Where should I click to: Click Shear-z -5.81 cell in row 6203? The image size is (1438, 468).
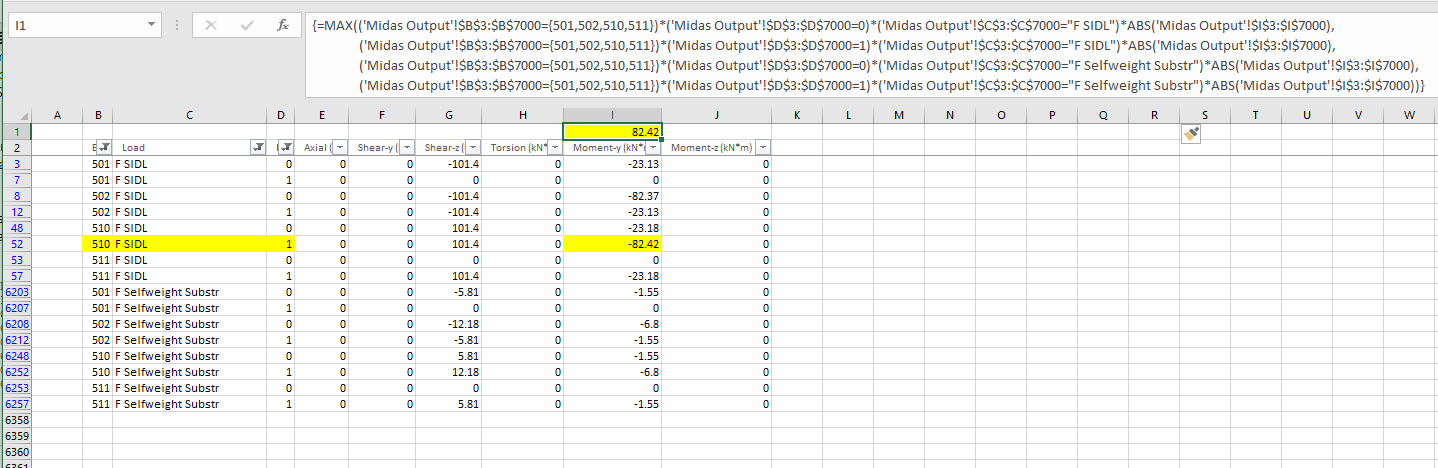coord(449,291)
